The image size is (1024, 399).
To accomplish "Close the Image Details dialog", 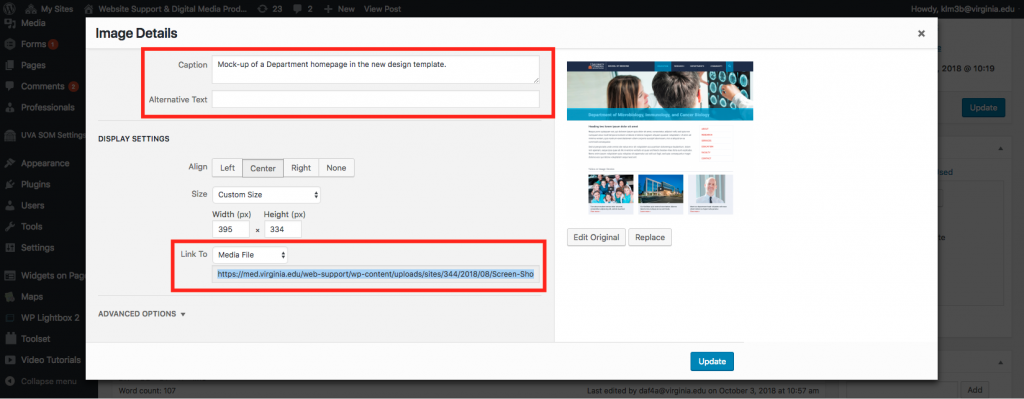I will (x=921, y=33).
